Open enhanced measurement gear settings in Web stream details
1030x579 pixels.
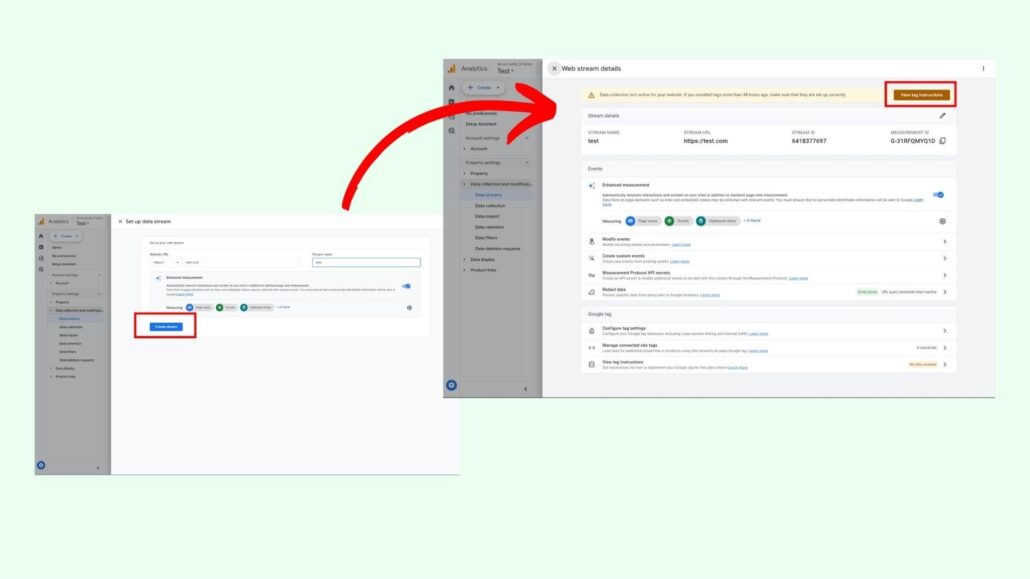point(942,220)
